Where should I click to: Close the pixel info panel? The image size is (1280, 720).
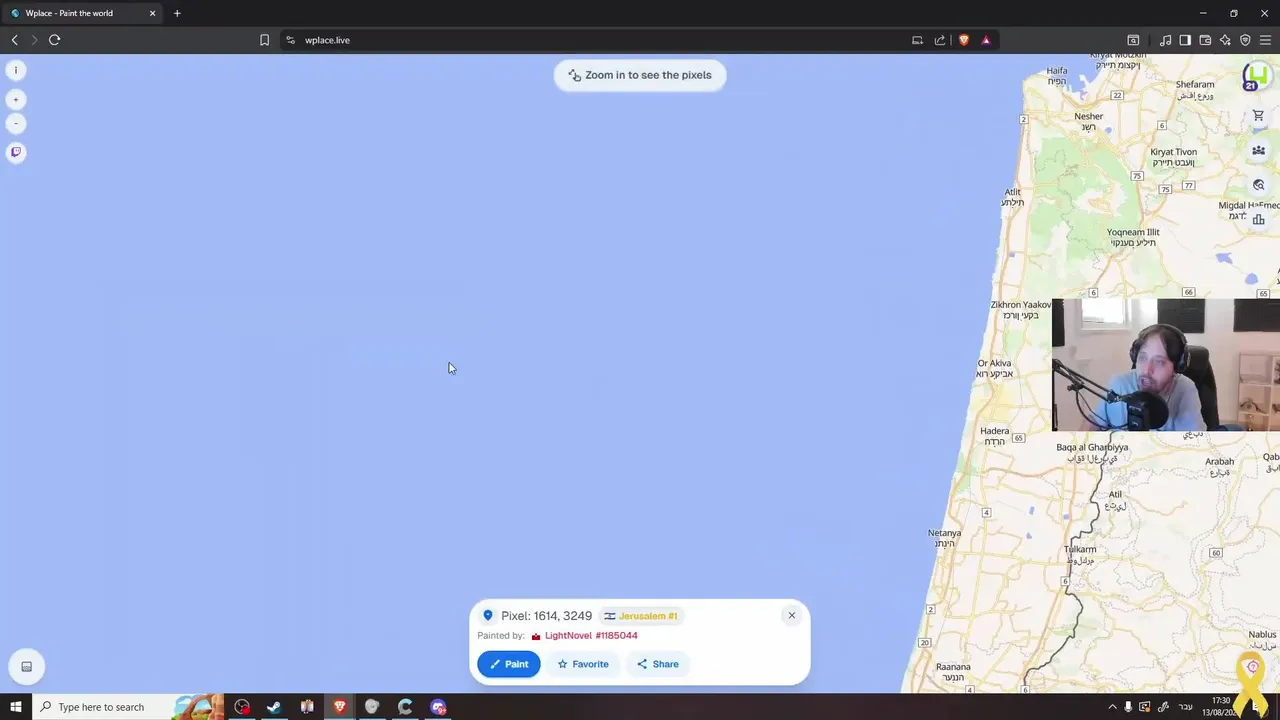point(791,615)
